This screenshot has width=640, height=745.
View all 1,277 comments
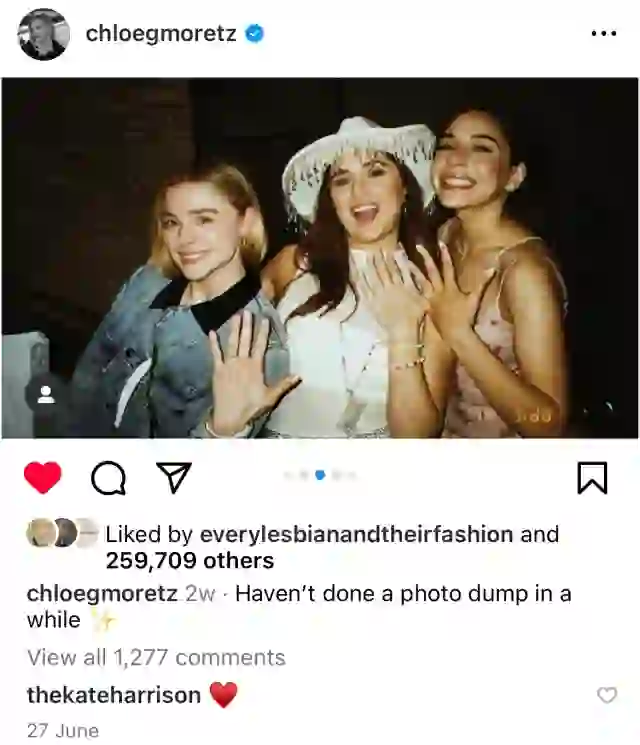[x=156, y=658]
